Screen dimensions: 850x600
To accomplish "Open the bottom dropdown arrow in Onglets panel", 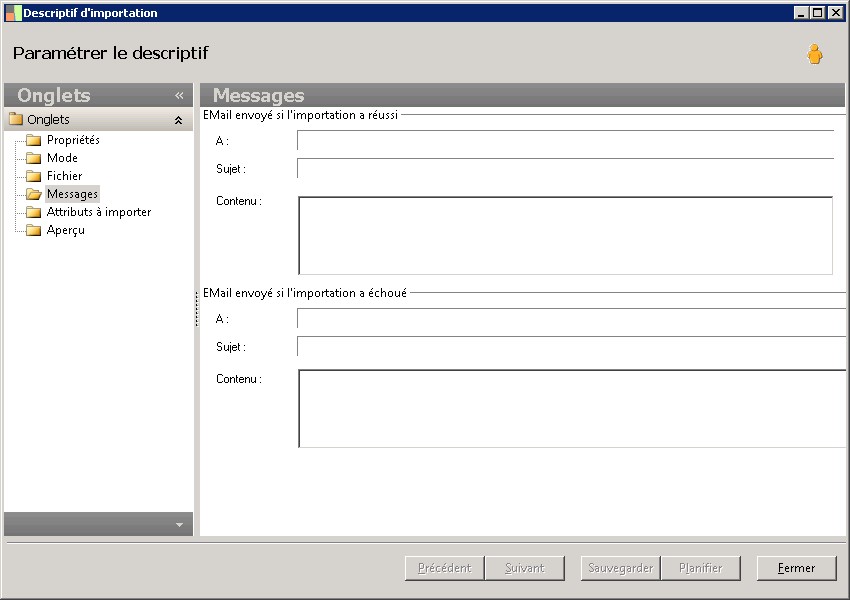I will (179, 525).
